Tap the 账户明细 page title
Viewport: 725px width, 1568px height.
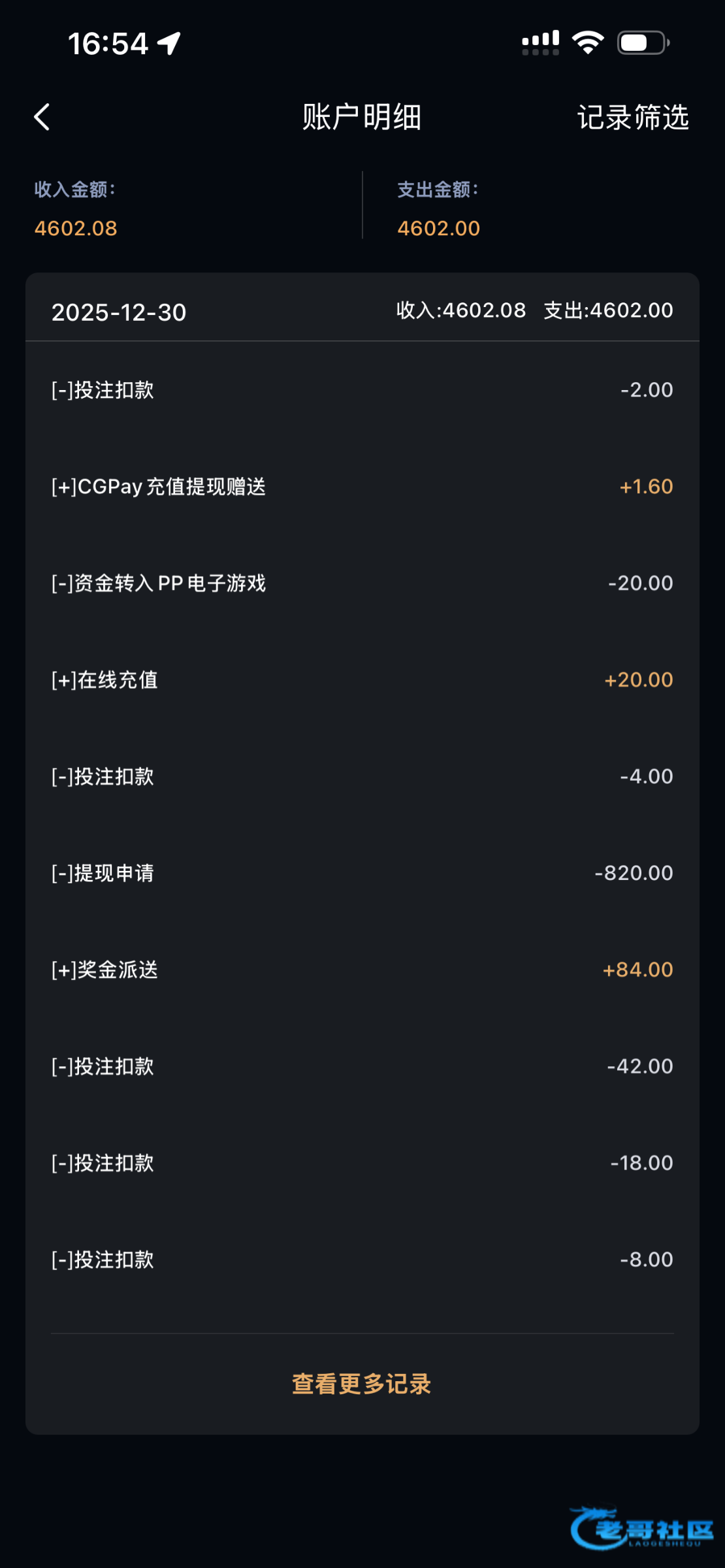click(362, 118)
